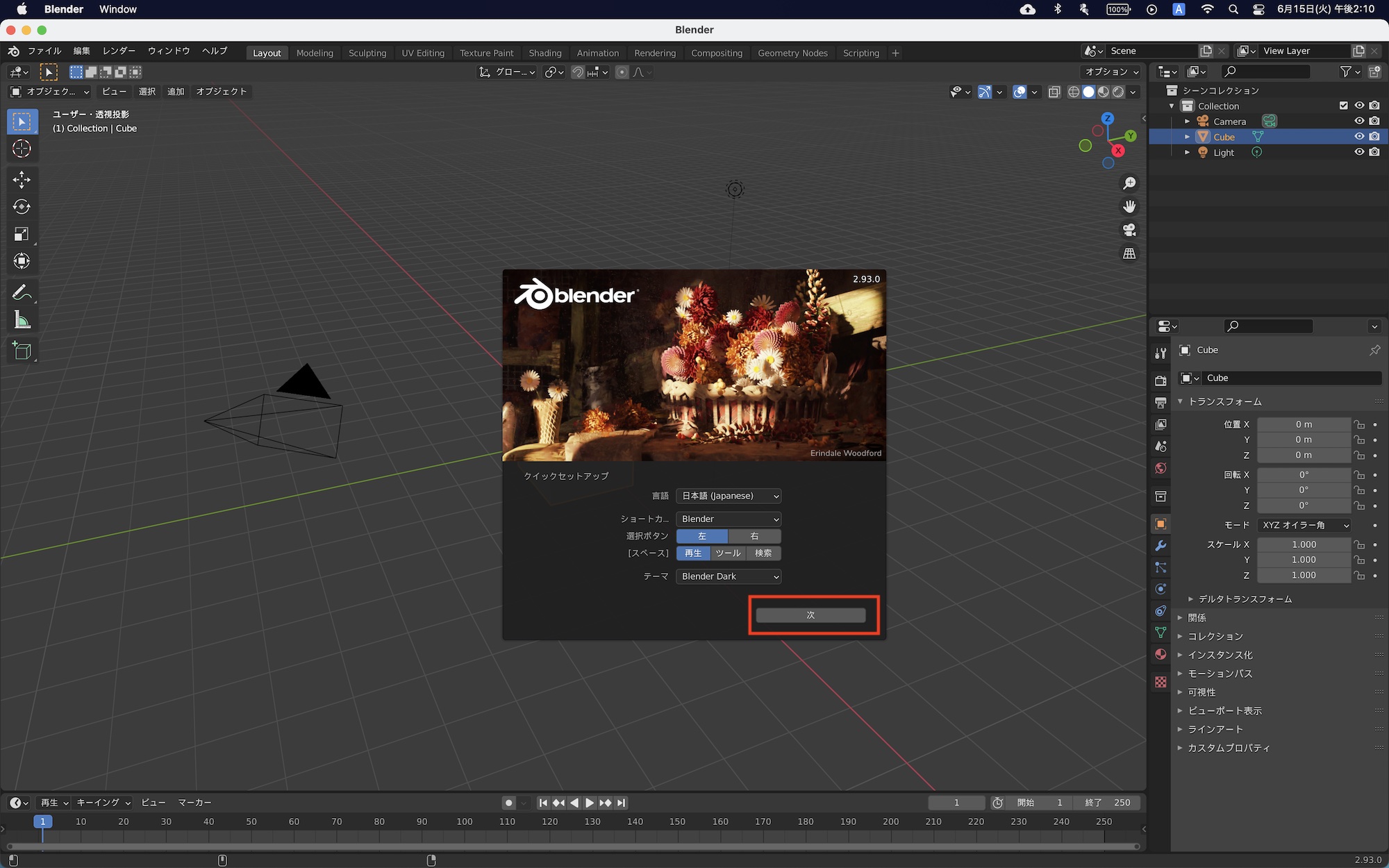Select the Move tool in the toolbar
Screen dimensions: 1389x868
[x=22, y=180]
